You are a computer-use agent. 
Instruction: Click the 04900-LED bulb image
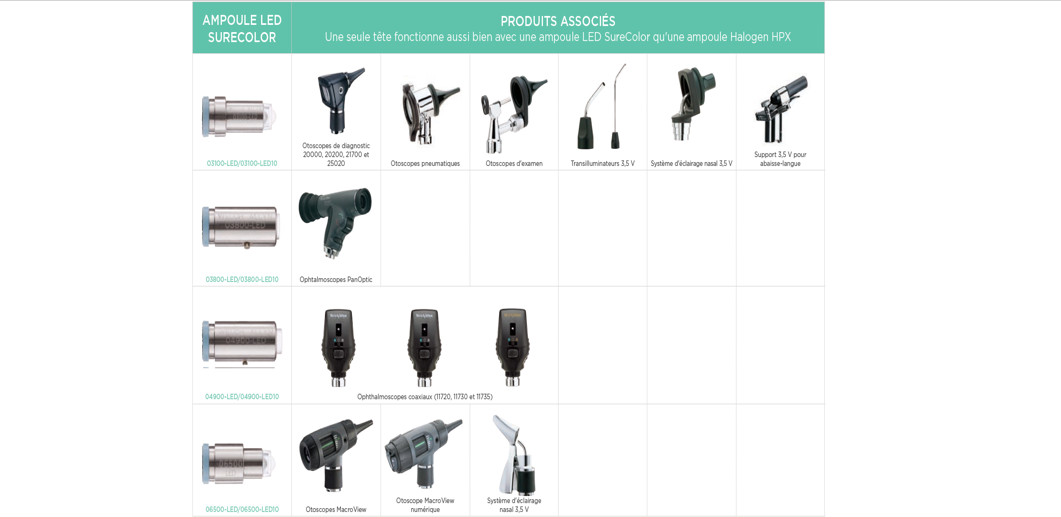point(242,343)
